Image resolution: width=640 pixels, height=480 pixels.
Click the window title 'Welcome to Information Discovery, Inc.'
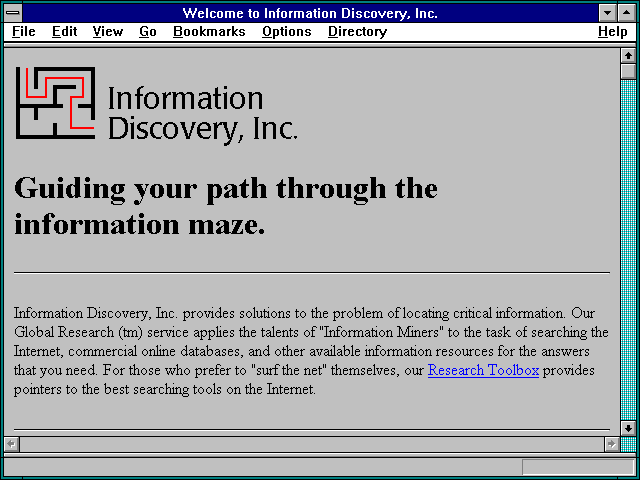coord(310,13)
